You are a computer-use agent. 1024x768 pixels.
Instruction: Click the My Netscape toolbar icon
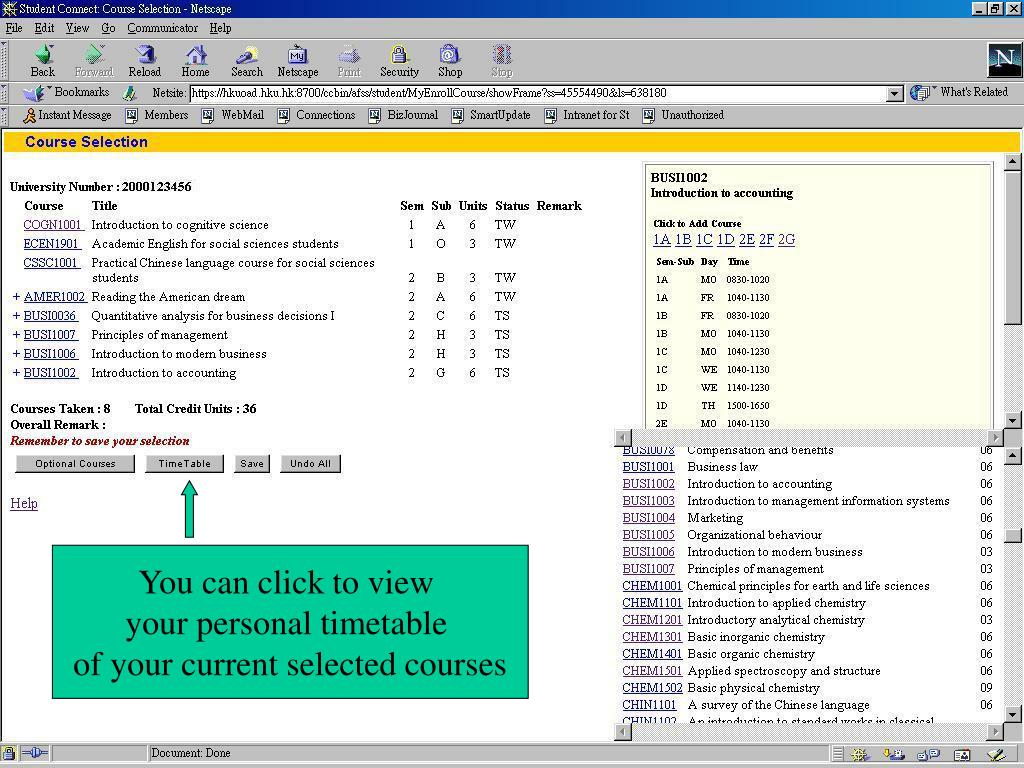tap(298, 55)
